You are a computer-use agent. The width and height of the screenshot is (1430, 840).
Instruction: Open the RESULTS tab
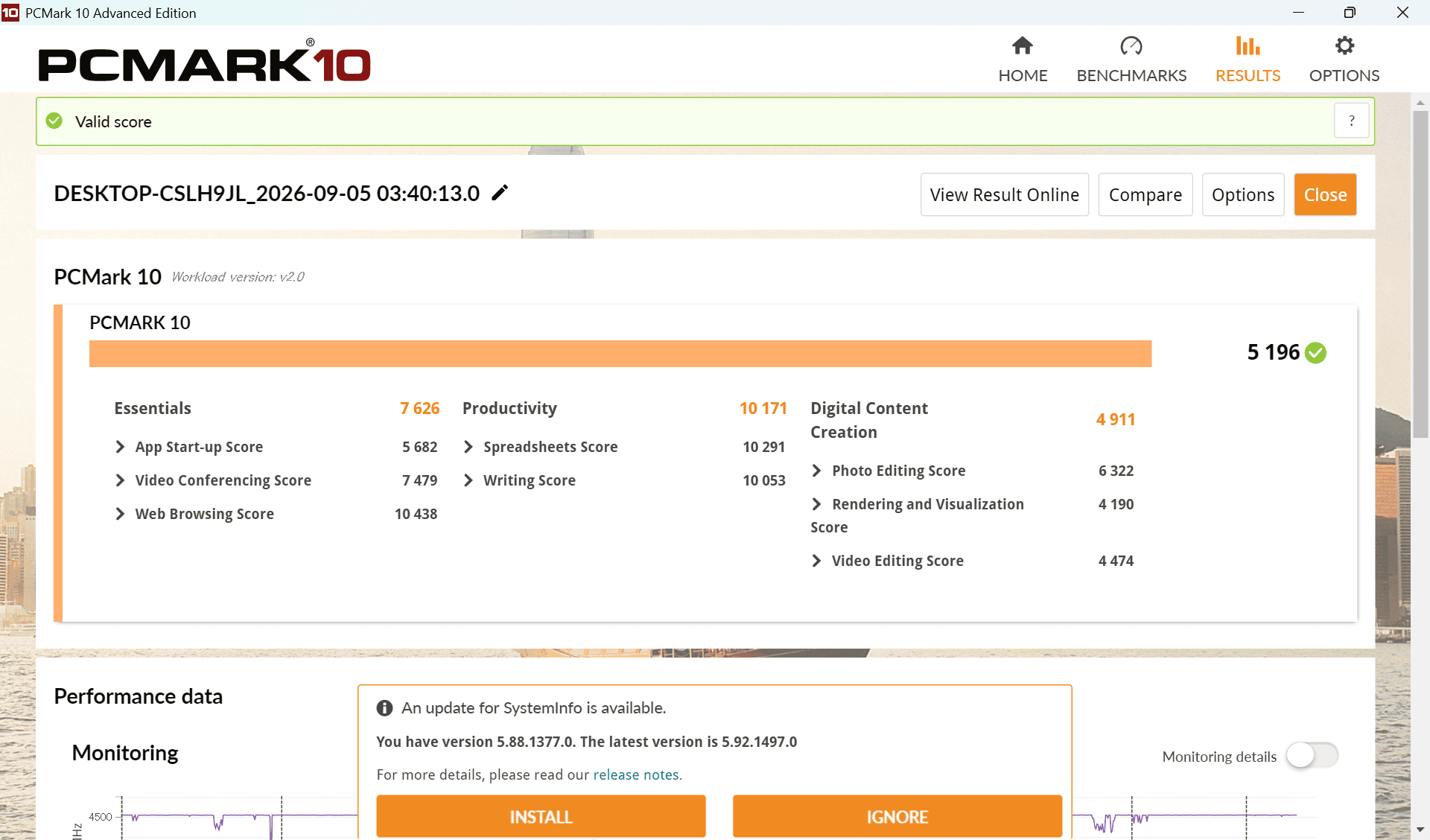[x=1248, y=60]
